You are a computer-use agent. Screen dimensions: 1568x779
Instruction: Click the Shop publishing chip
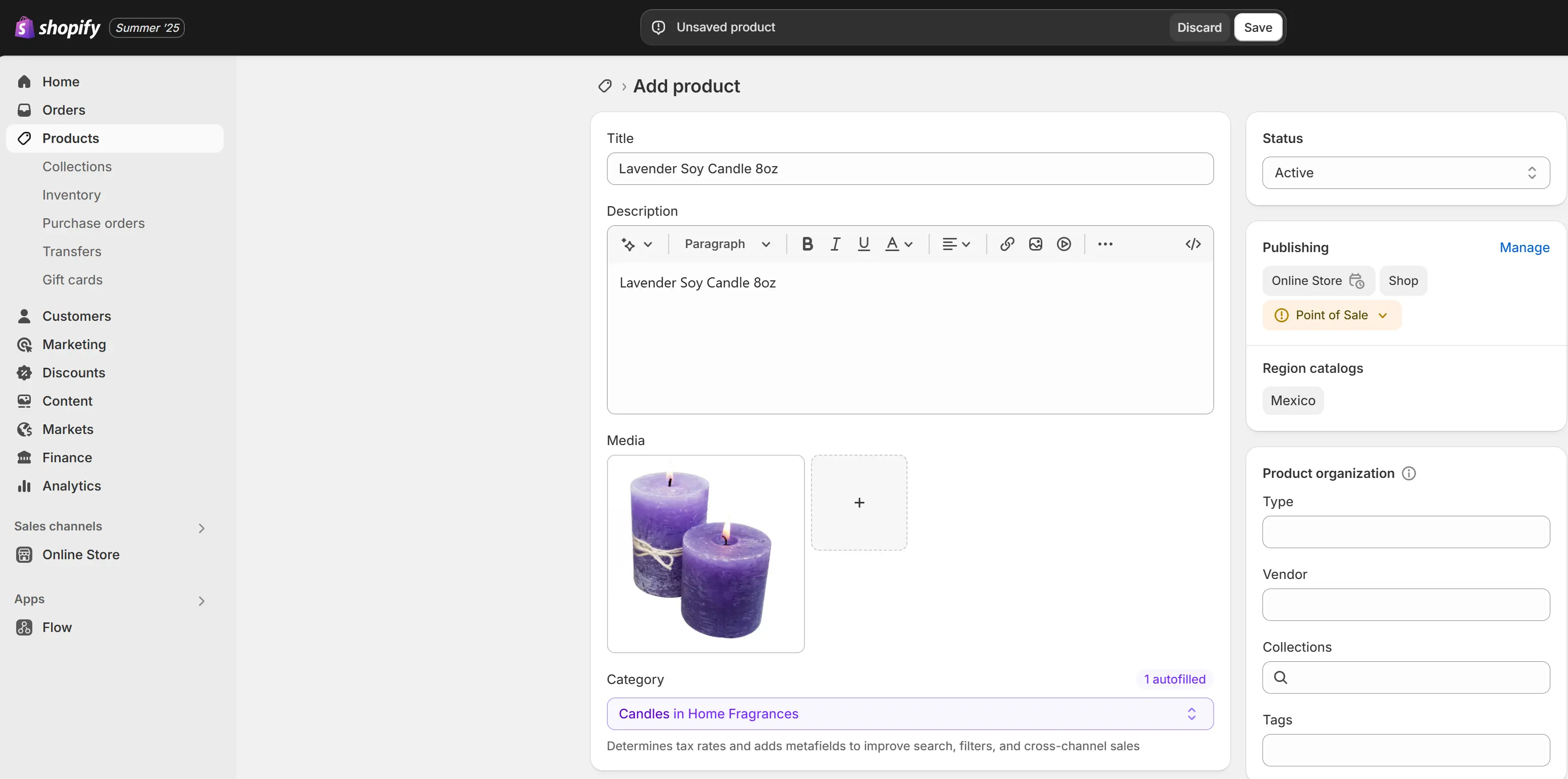[1403, 281]
